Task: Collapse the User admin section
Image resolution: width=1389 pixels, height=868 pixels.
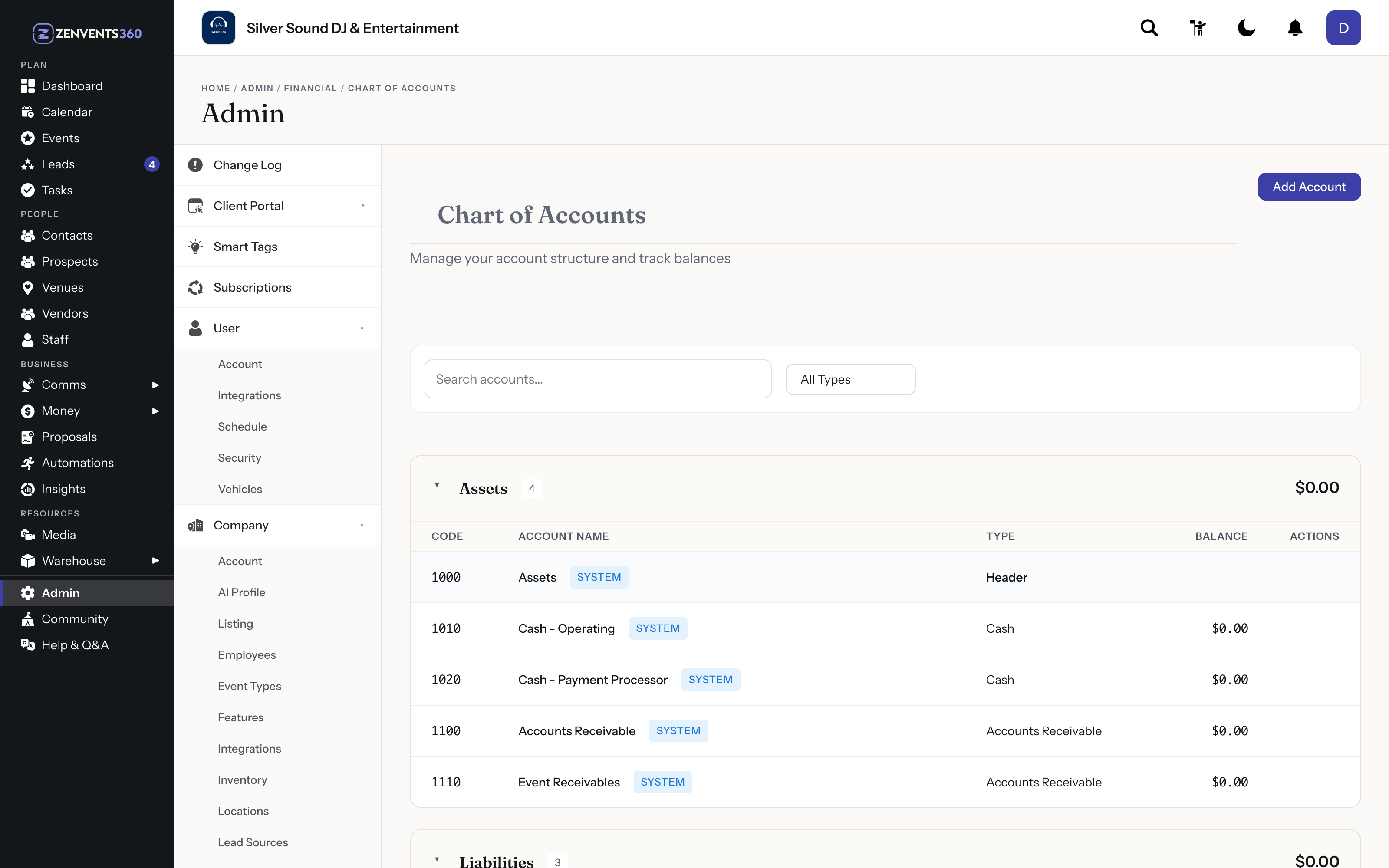Action: (x=277, y=329)
